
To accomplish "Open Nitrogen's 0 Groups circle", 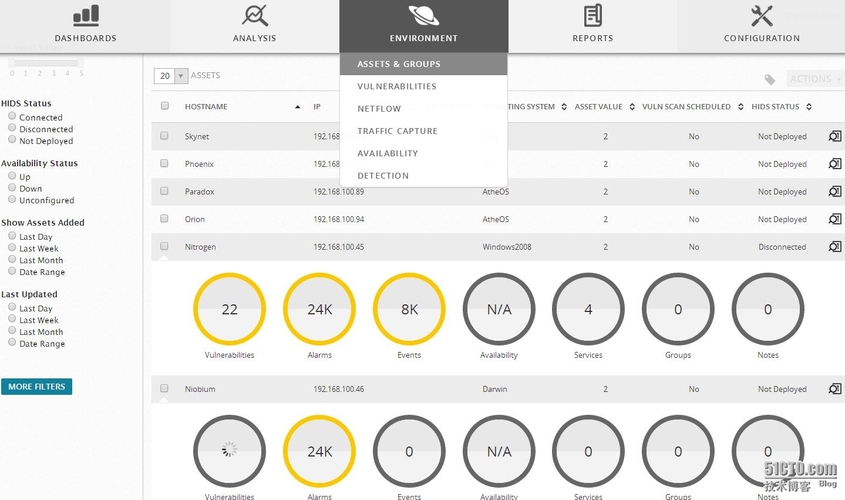I will click(x=678, y=309).
